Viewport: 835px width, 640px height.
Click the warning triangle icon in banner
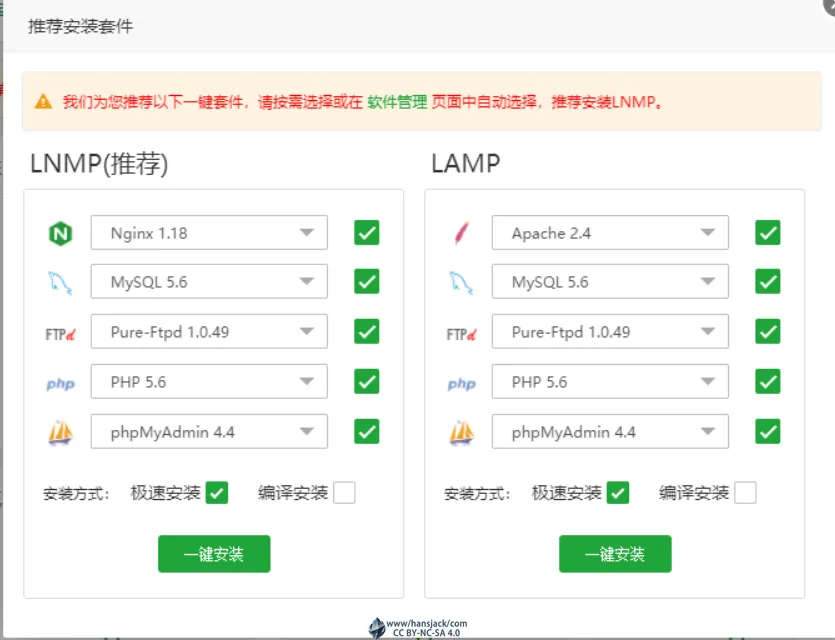43,102
